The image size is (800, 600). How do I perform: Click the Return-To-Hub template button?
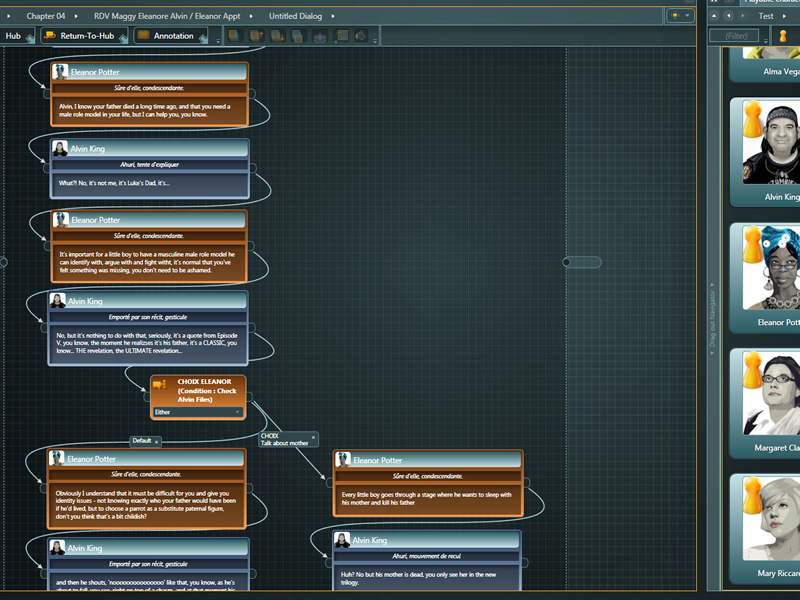[83, 36]
